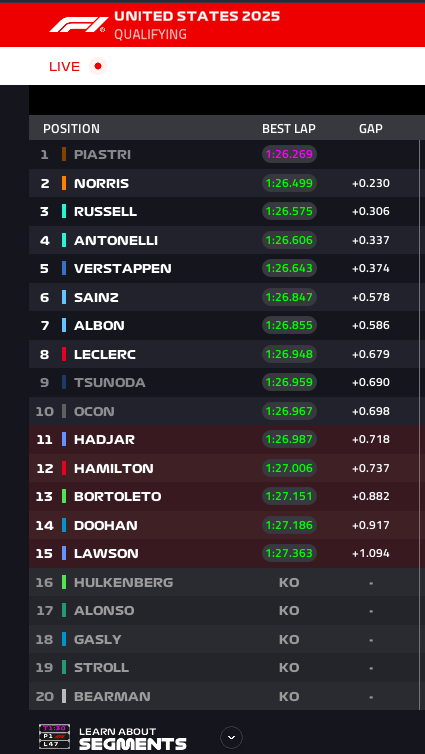Open the segments timing icon at bottom
Screen dimensions: 425x754
click(54, 737)
